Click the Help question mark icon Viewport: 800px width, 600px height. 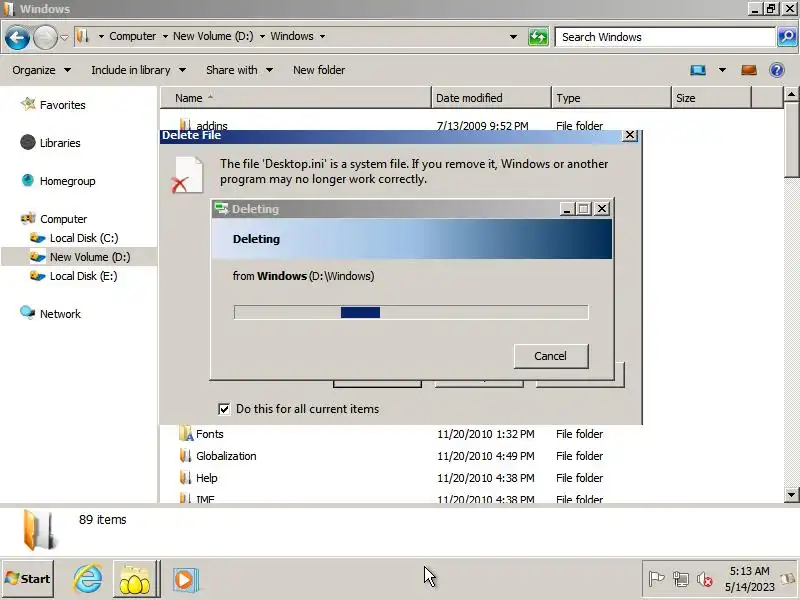tap(777, 70)
